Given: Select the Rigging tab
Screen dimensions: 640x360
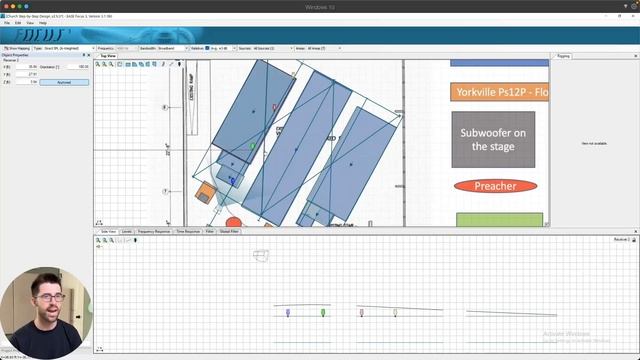Looking at the screenshot, I should [563, 56].
